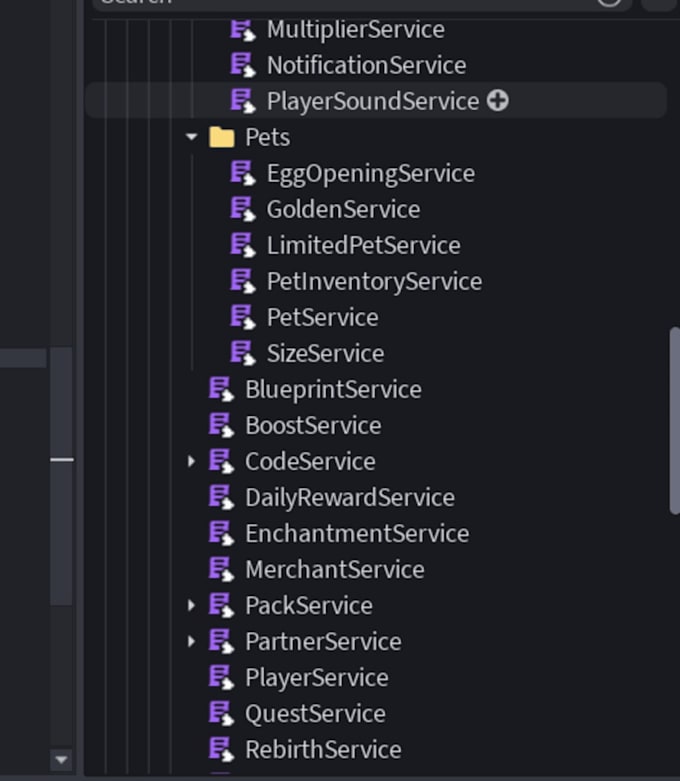Select the PartnerService label
Screen dimensions: 680x781
click(323, 642)
